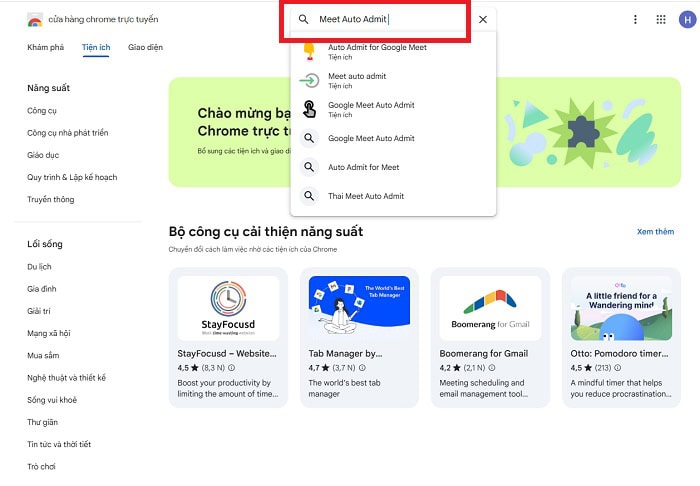Click the Chrome Web Store rainbow logo
This screenshot has width=700, height=486.
(x=35, y=20)
